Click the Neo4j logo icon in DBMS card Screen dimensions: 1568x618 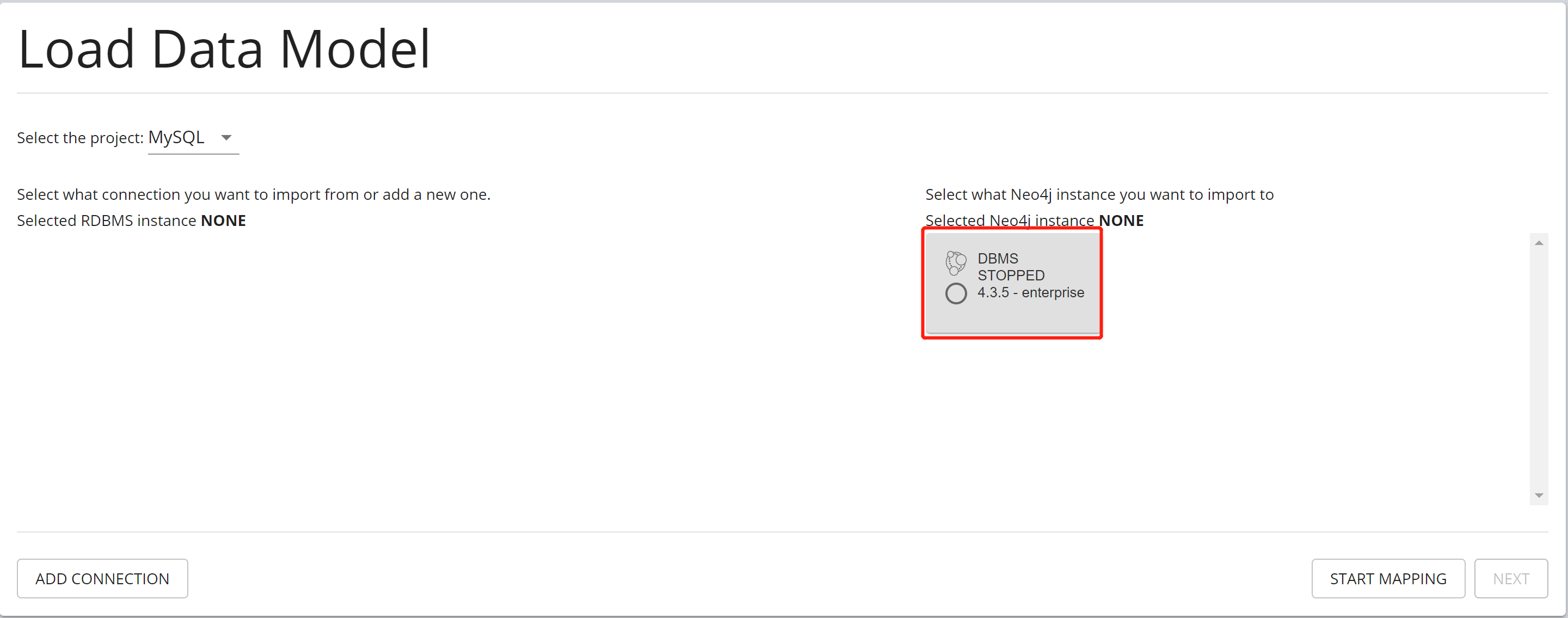click(956, 262)
